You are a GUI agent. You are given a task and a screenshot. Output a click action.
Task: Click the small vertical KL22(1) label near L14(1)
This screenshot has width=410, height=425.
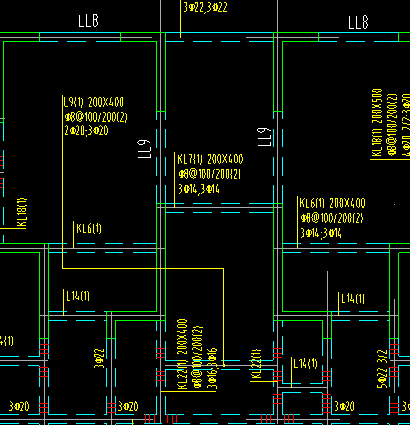point(256,364)
